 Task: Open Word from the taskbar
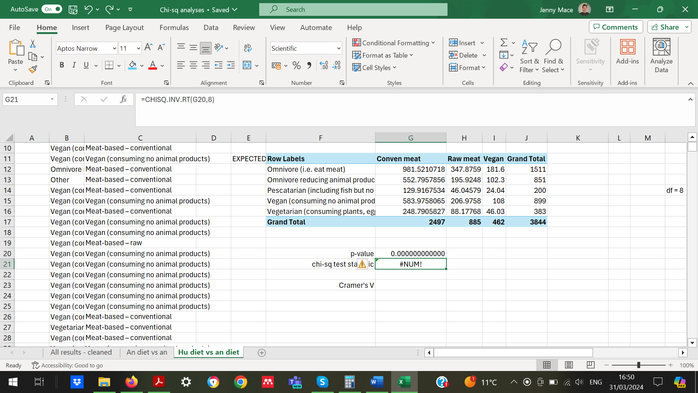pos(377,382)
